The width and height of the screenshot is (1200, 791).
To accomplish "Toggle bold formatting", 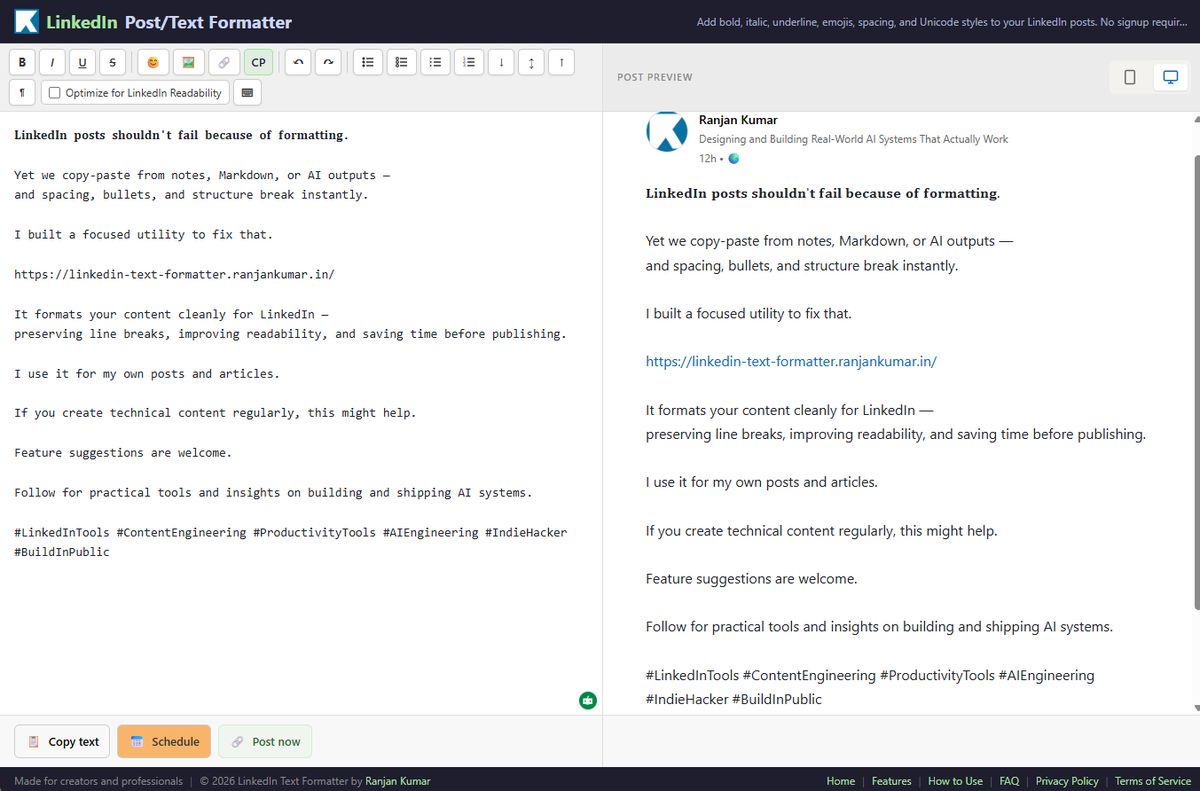I will [22, 62].
